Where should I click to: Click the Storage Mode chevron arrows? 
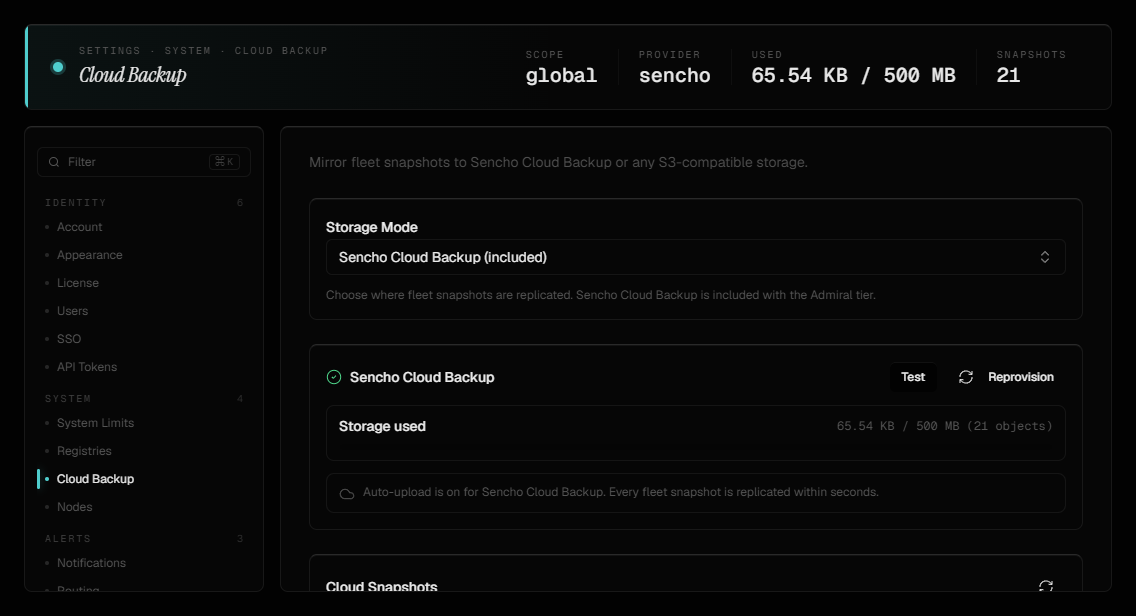click(x=1045, y=257)
